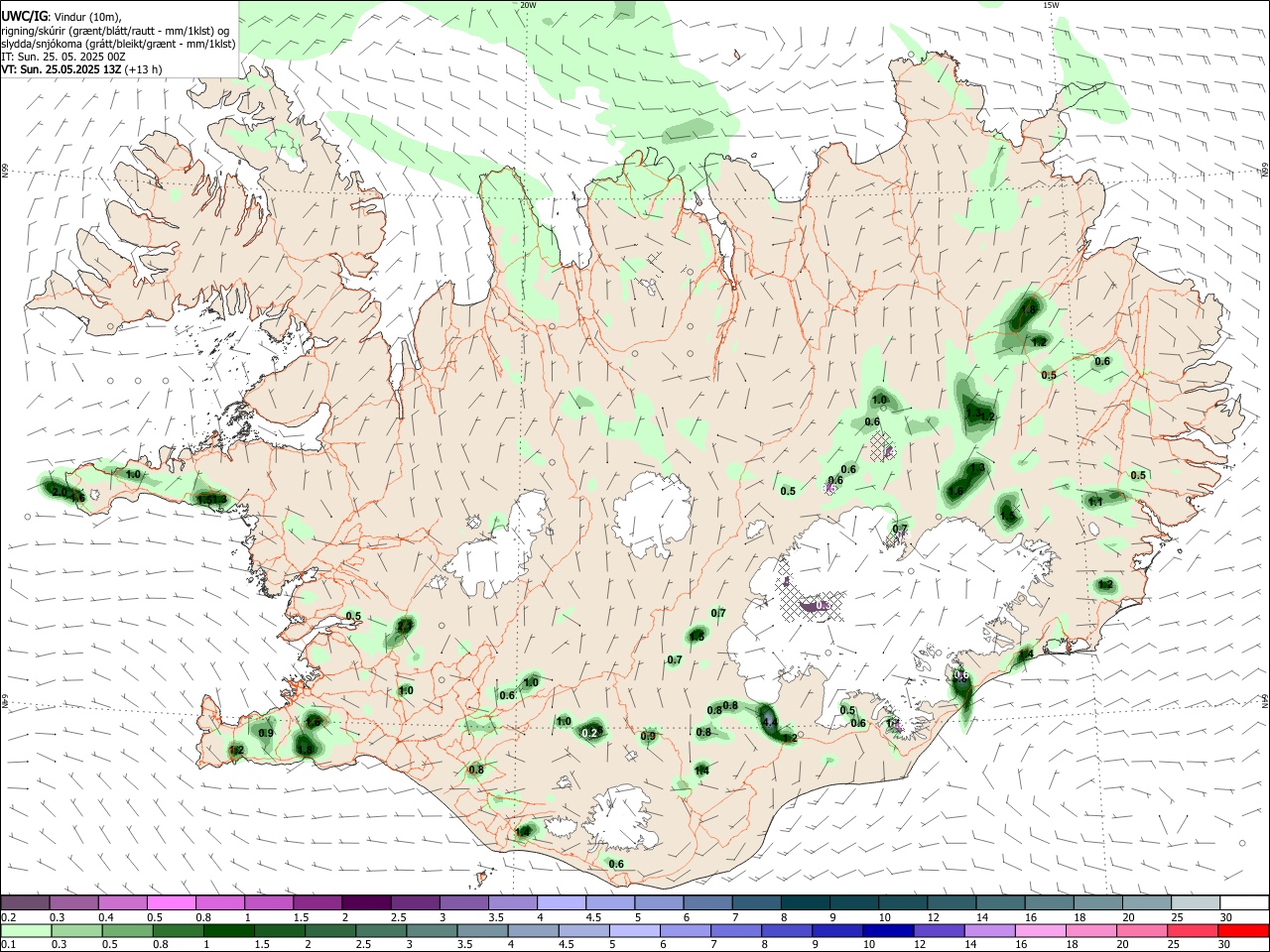Click the '20W' longitude label at map top
Screen dimensions: 1270x952
528,5
